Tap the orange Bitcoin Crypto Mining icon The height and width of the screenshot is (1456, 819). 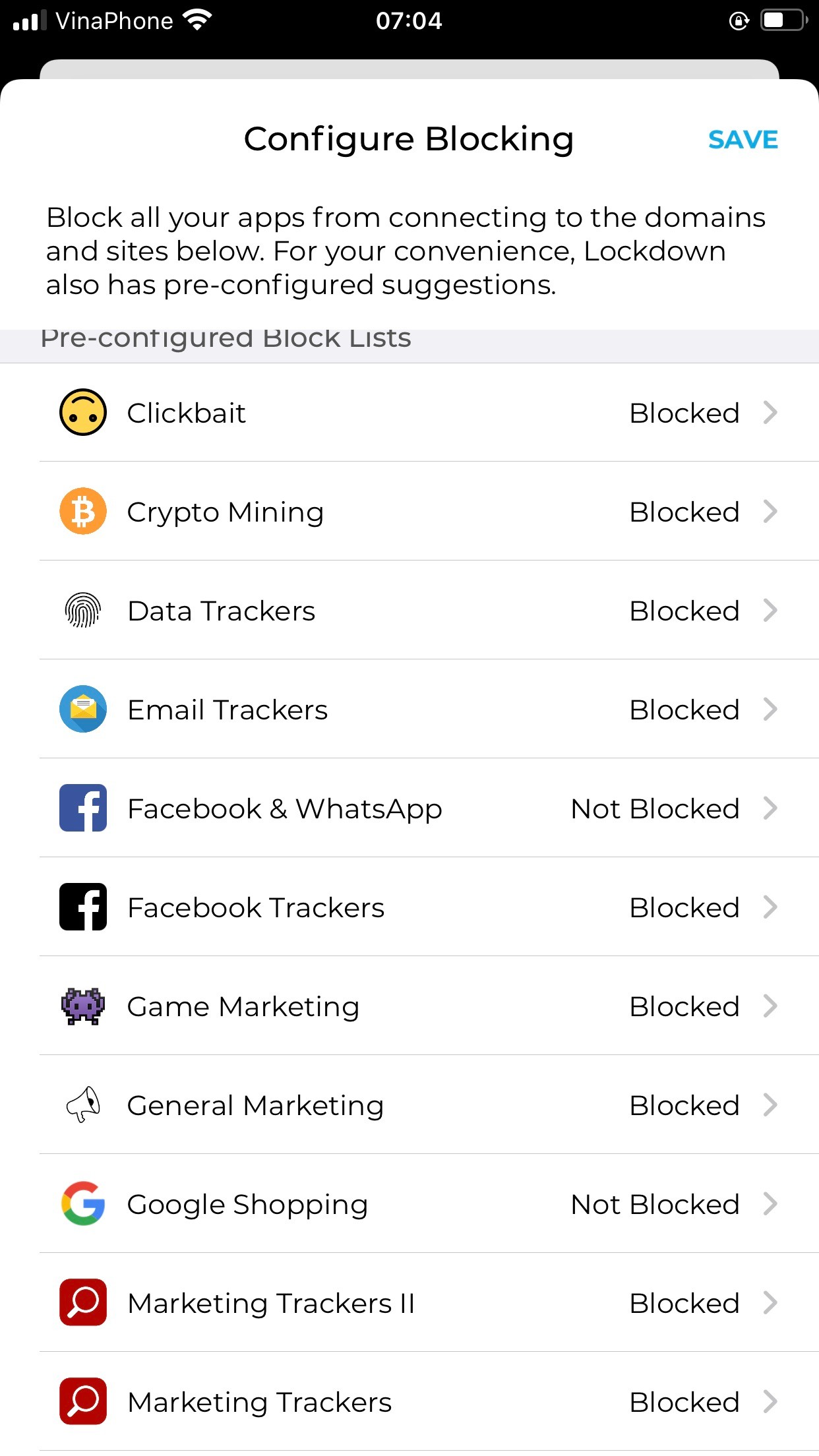click(83, 512)
